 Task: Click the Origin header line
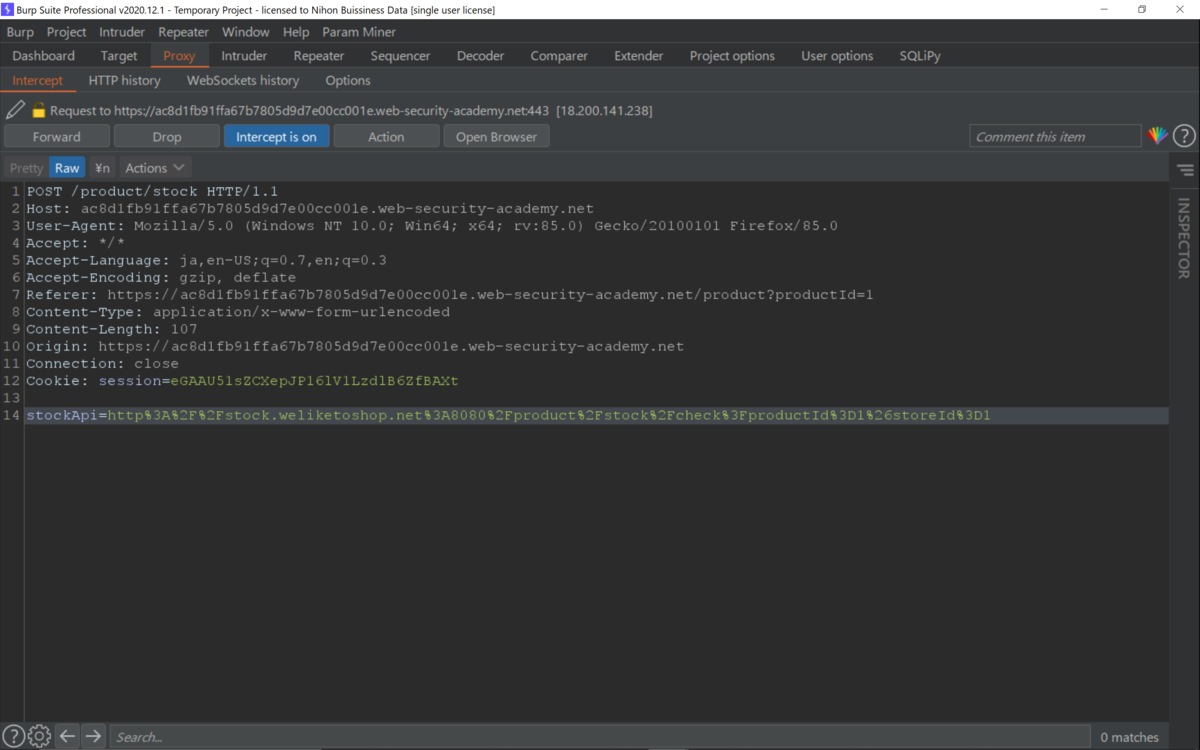click(355, 346)
